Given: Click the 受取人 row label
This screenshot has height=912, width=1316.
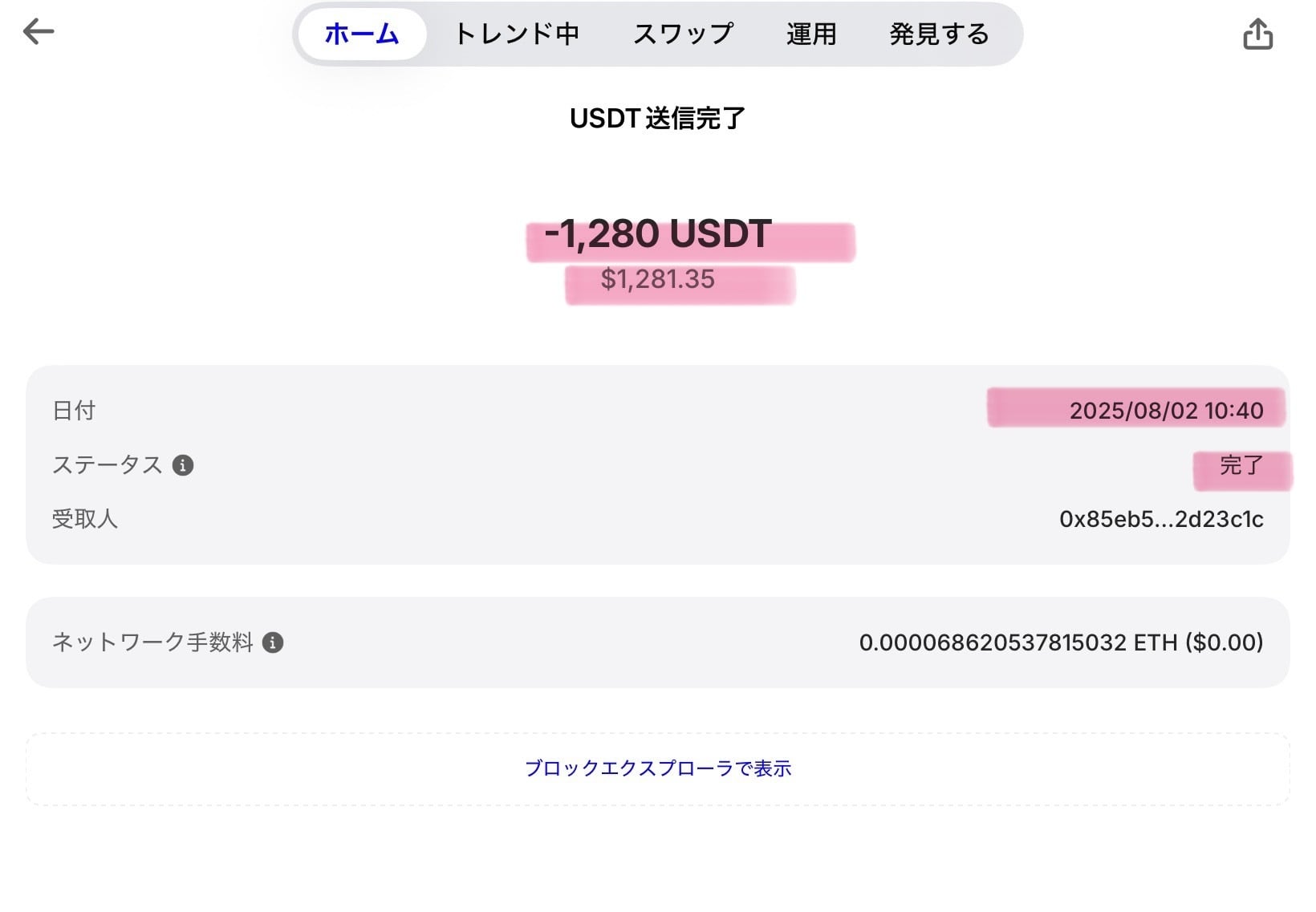Looking at the screenshot, I should (x=85, y=520).
